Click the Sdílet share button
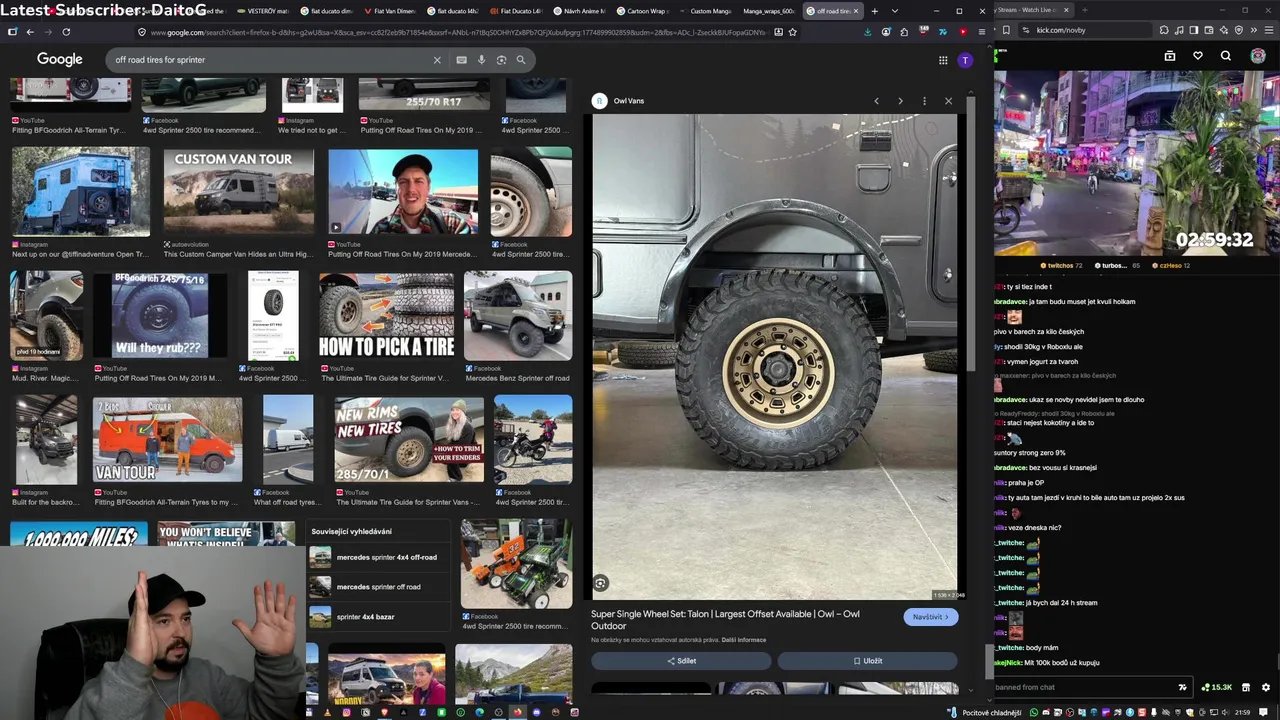Image resolution: width=1280 pixels, height=720 pixels. 681,661
